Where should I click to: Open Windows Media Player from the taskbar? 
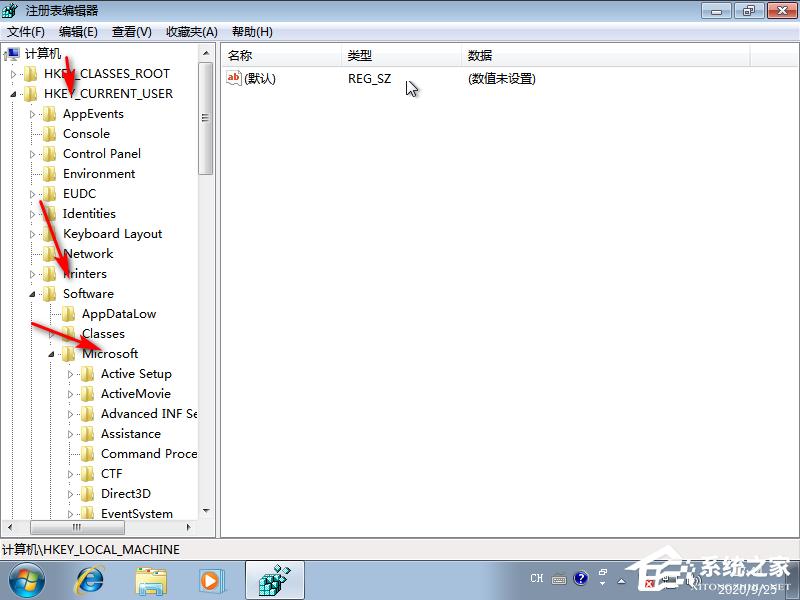click(x=211, y=581)
